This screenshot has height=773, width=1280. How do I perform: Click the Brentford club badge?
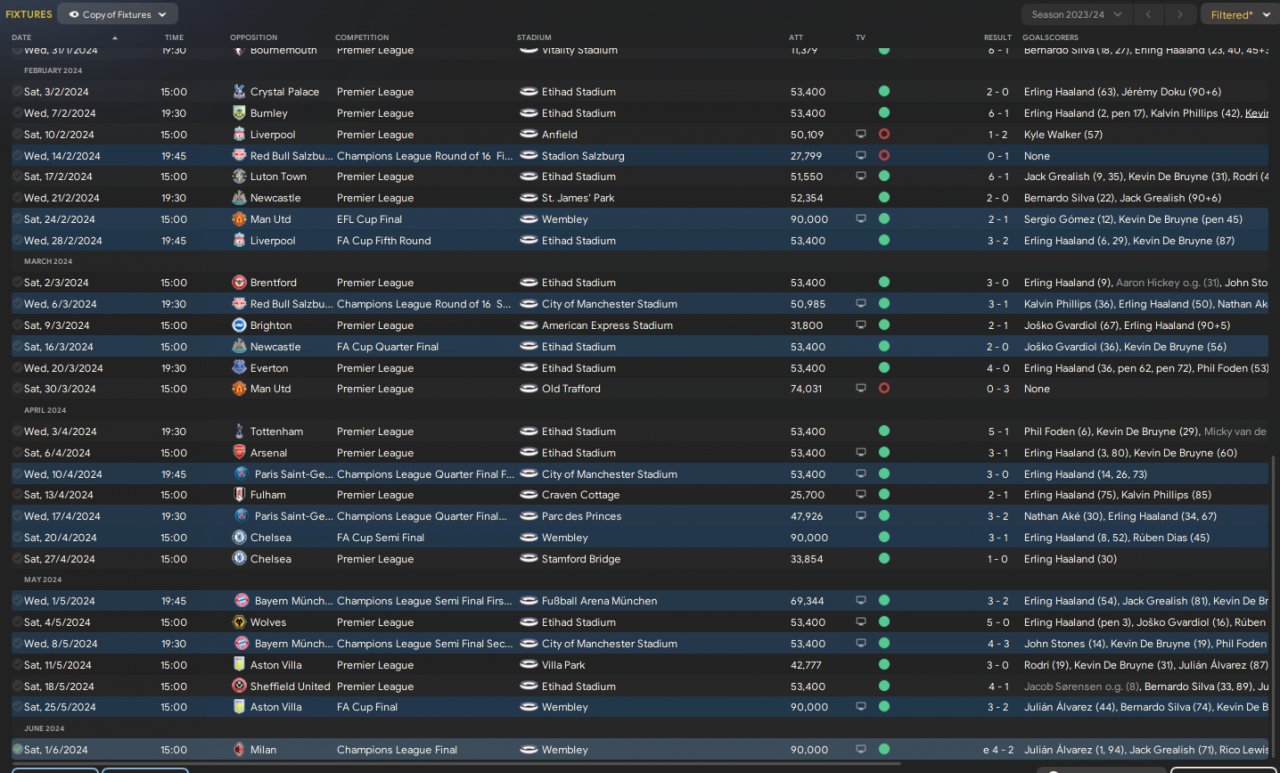pyautogui.click(x=239, y=283)
